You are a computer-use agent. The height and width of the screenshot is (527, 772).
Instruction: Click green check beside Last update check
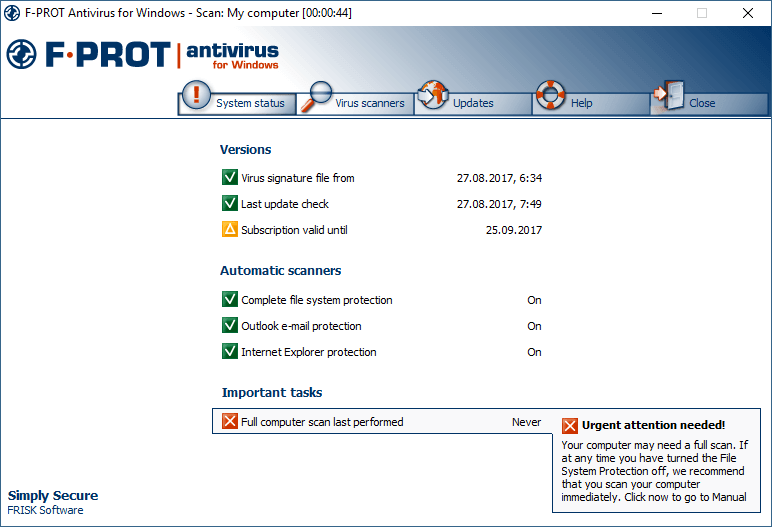point(230,203)
